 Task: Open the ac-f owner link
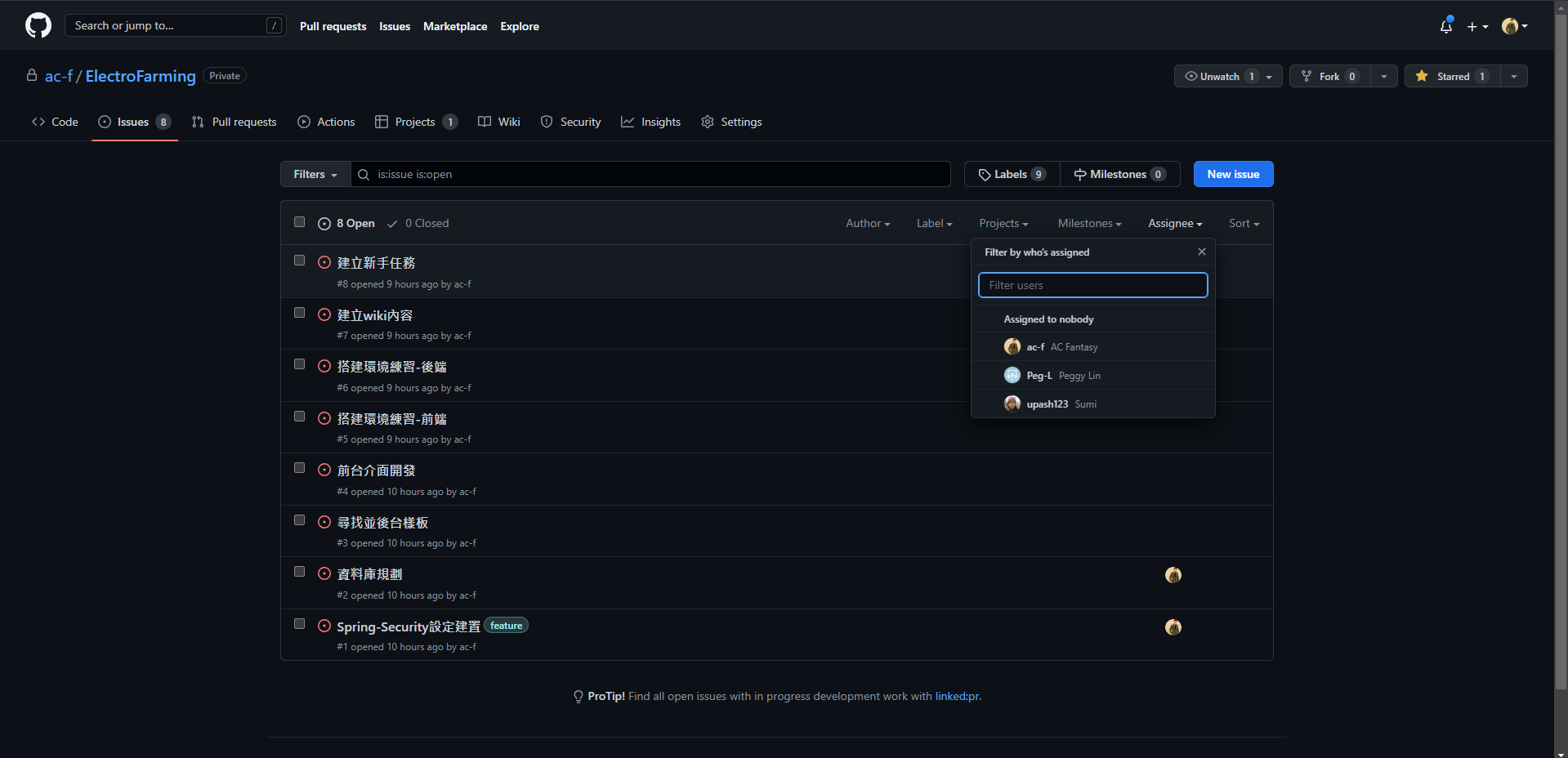[59, 76]
